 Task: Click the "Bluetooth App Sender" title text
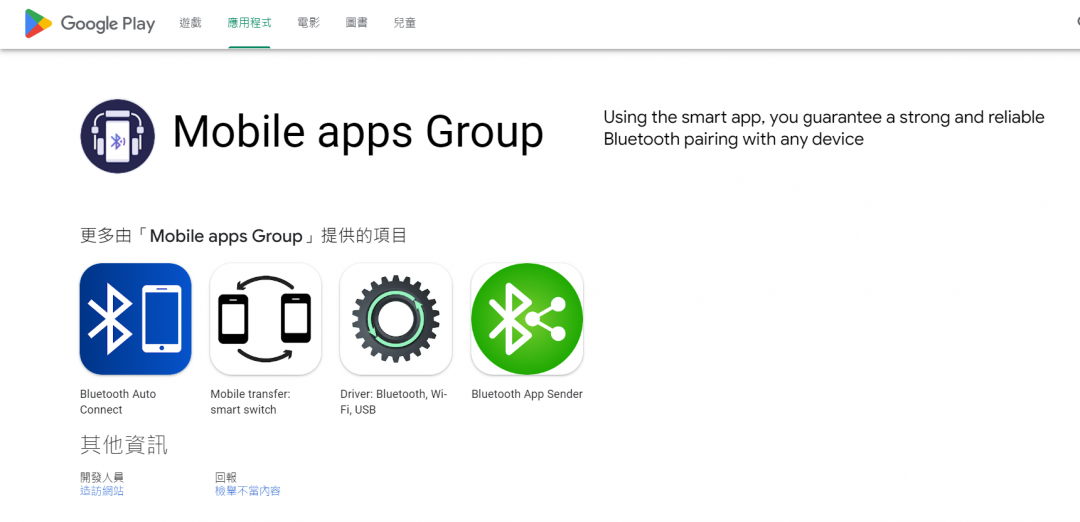point(527,394)
